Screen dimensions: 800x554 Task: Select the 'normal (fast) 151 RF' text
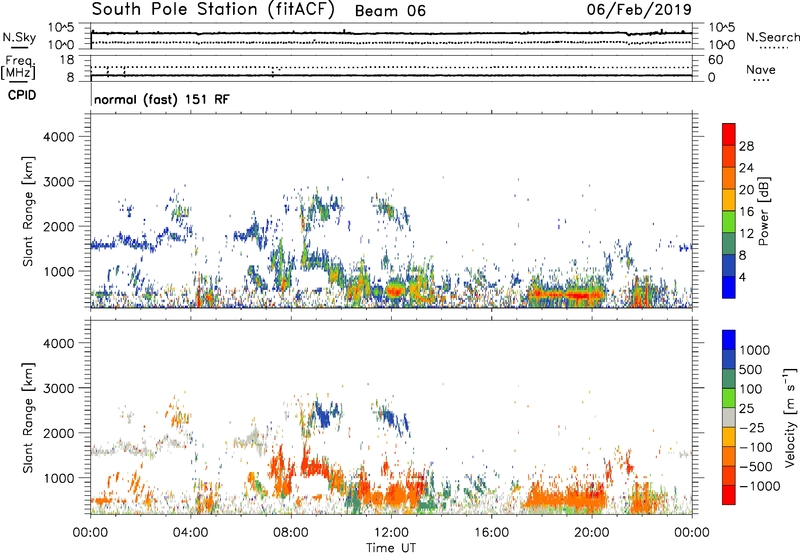pos(162,99)
